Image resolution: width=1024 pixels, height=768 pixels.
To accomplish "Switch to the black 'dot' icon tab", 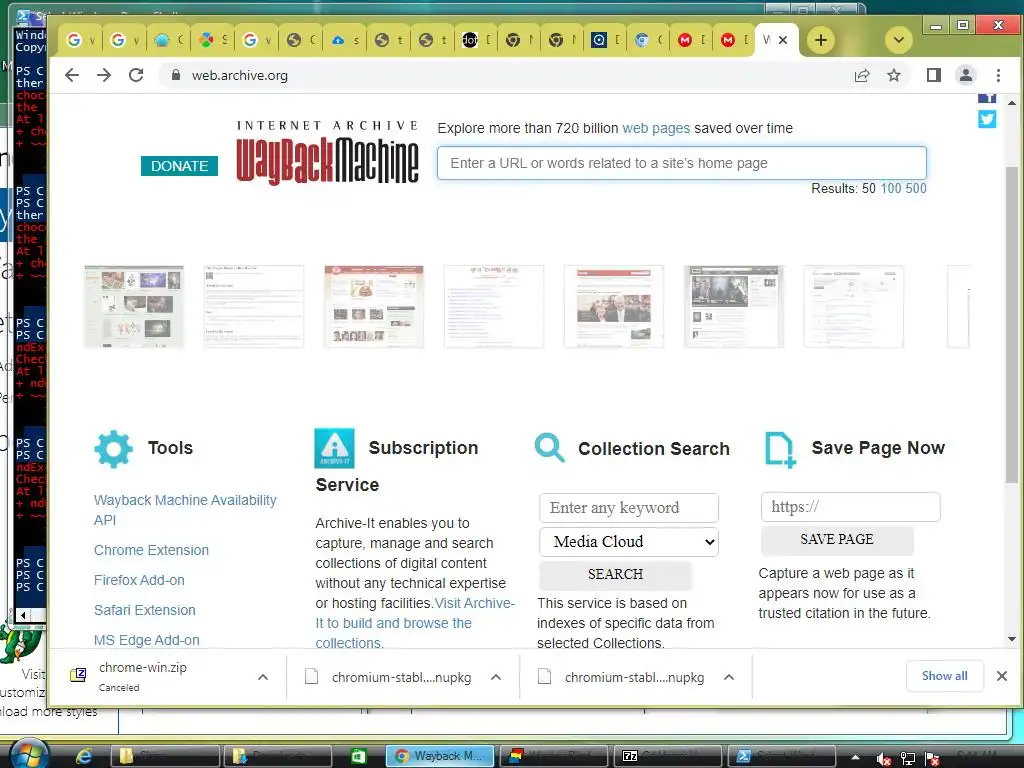I will click(x=475, y=40).
